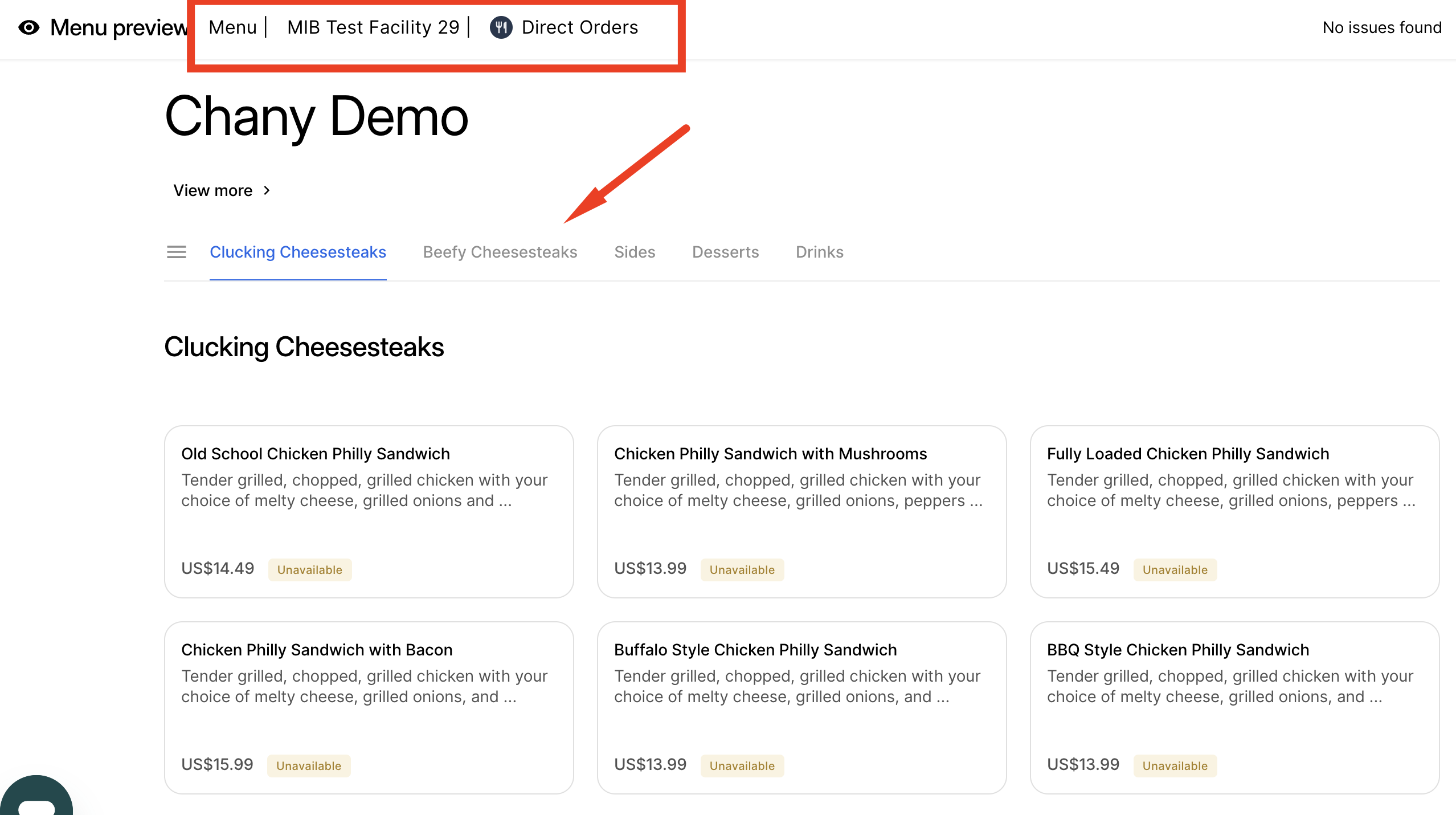Click the Direct Orders fork-knife icon
This screenshot has width=1456, height=815.
click(x=501, y=27)
